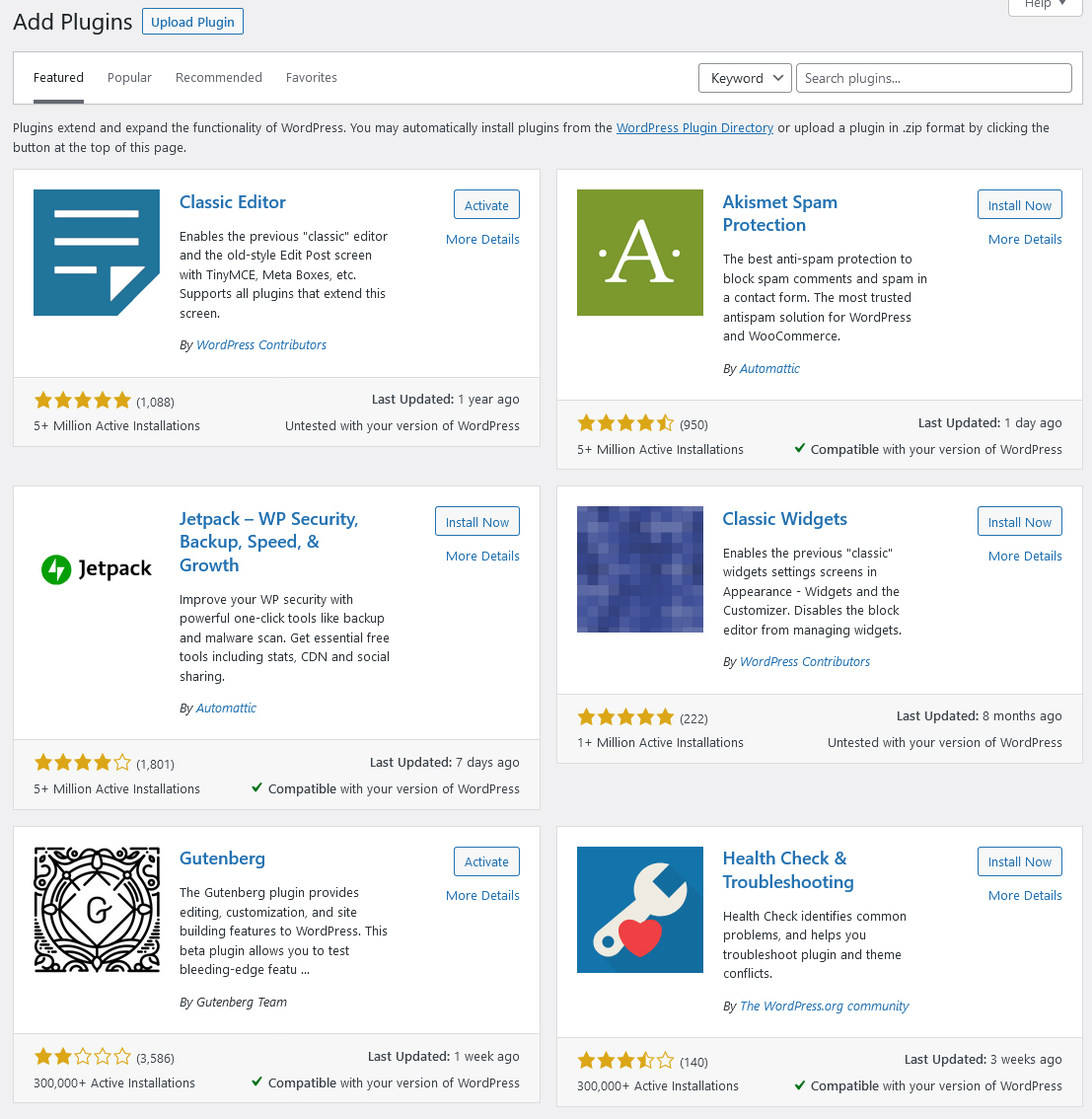1092x1119 pixels.
Task: Focus the Search plugins input field
Action: pyautogui.click(x=932, y=78)
